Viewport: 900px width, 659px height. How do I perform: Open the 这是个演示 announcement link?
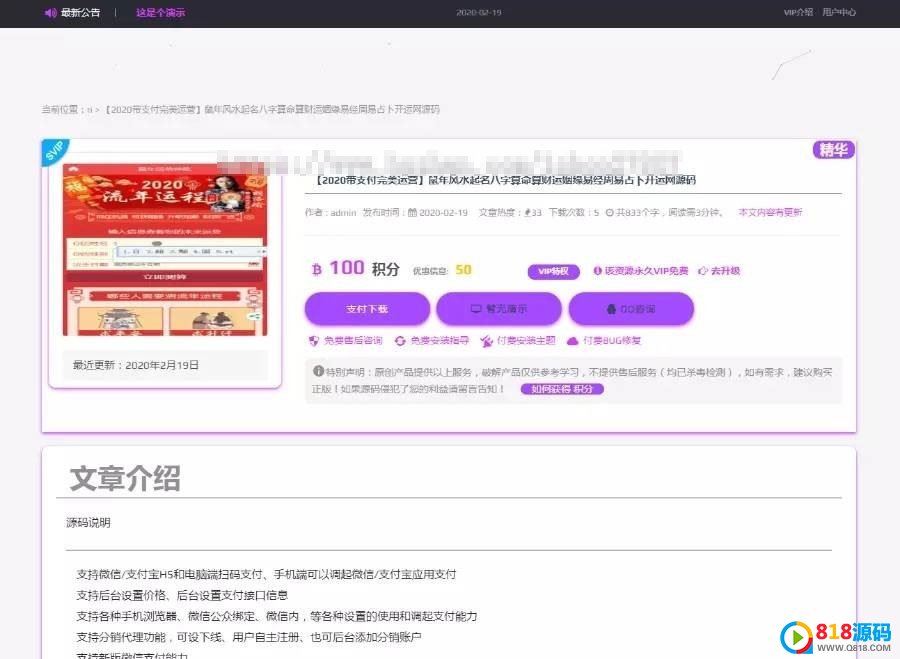pos(161,13)
